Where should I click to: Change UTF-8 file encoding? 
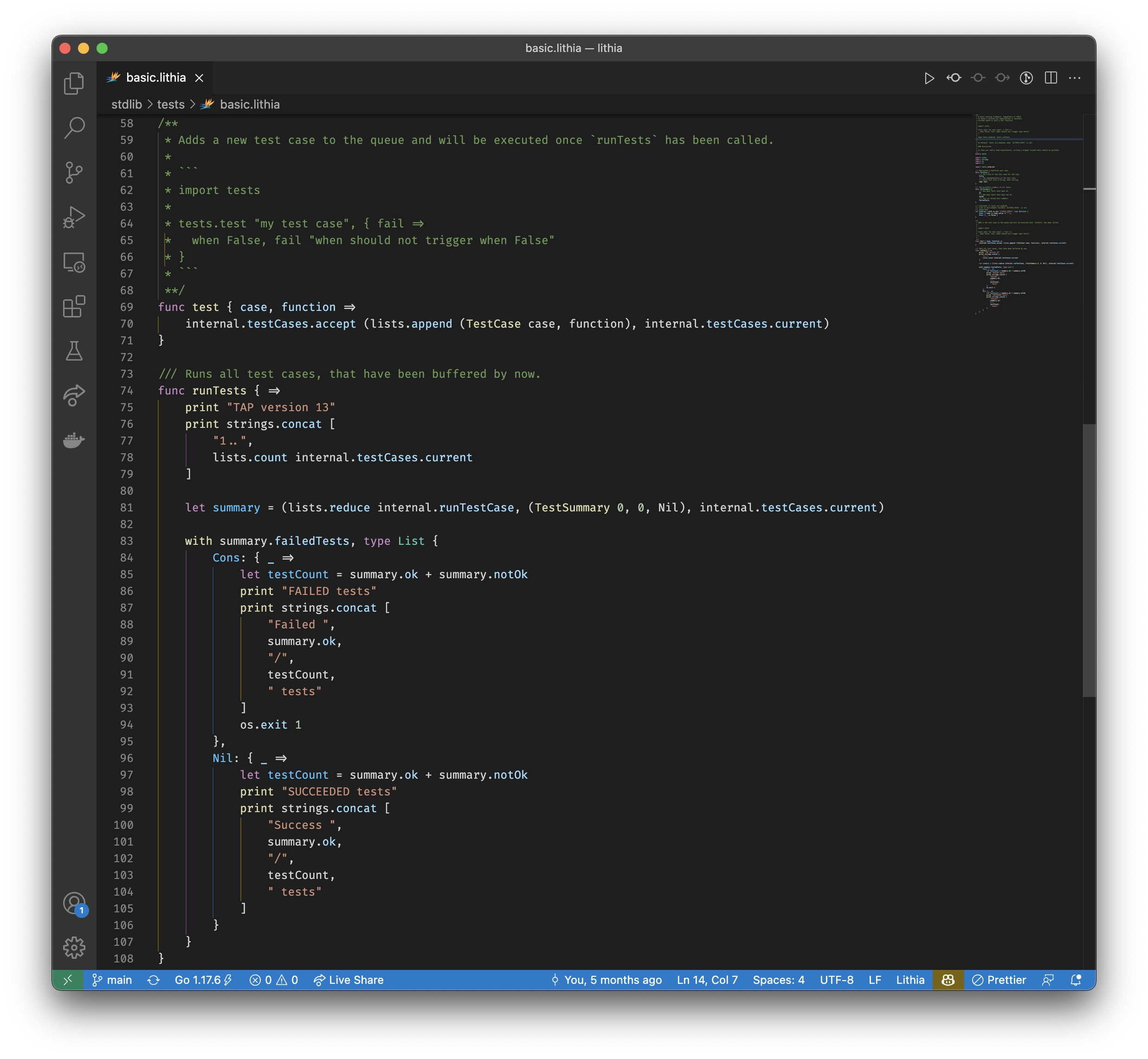836,980
